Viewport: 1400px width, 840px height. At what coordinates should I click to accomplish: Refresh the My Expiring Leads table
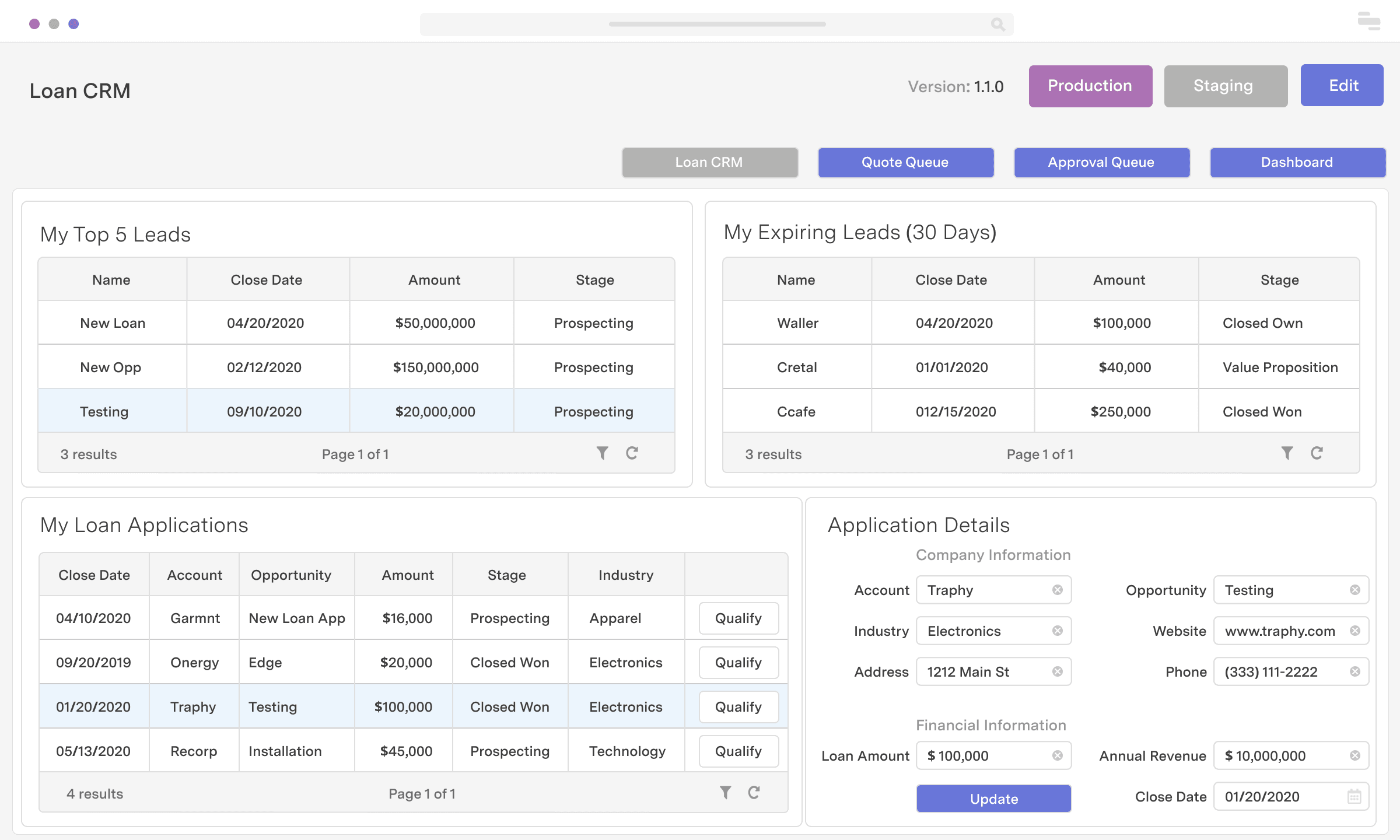coord(1317,453)
